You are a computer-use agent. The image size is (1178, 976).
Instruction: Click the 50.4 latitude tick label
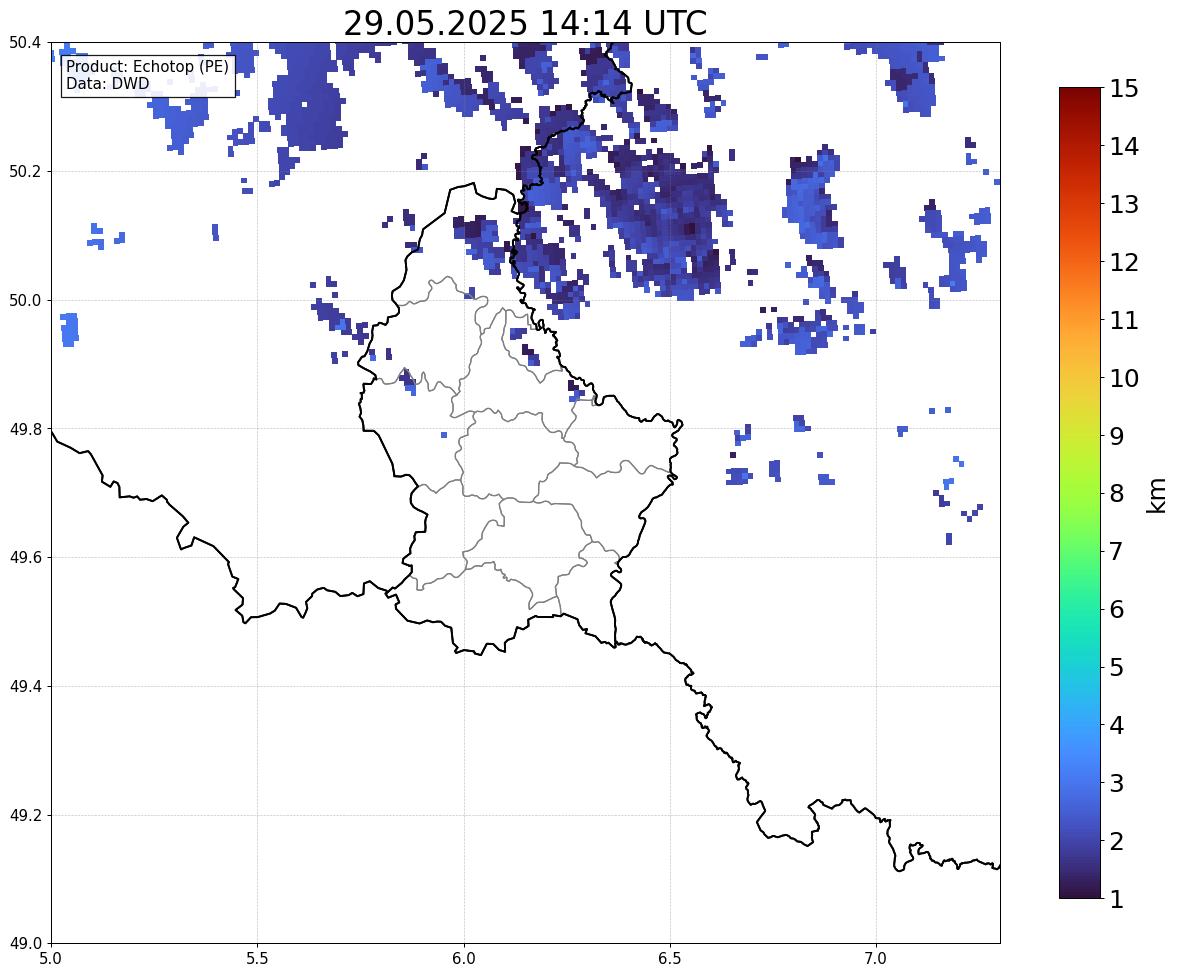24,43
